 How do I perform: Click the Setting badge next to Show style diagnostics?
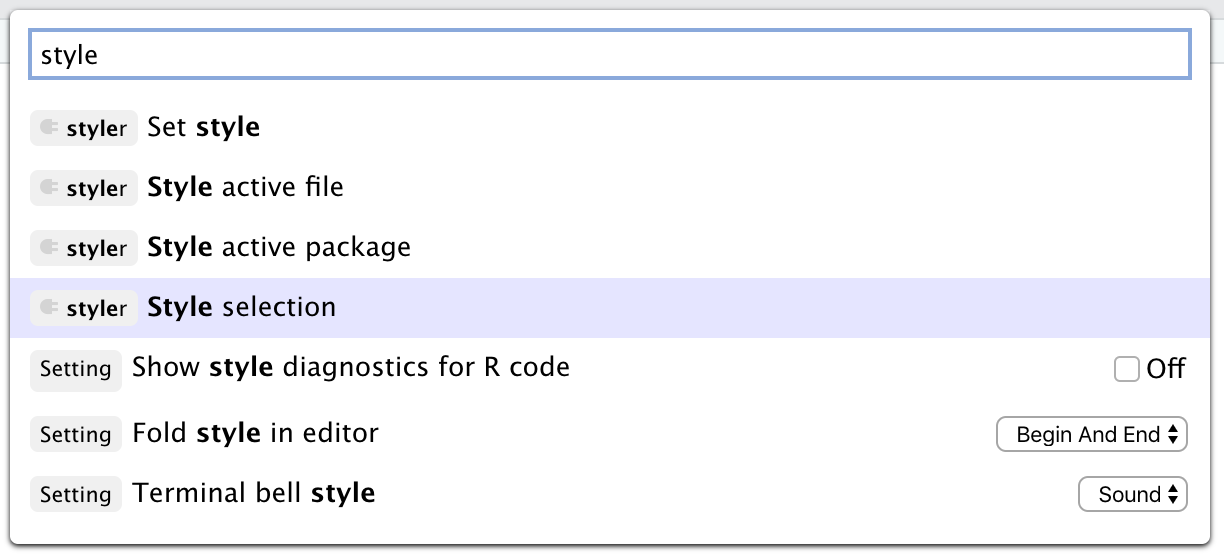(x=75, y=369)
